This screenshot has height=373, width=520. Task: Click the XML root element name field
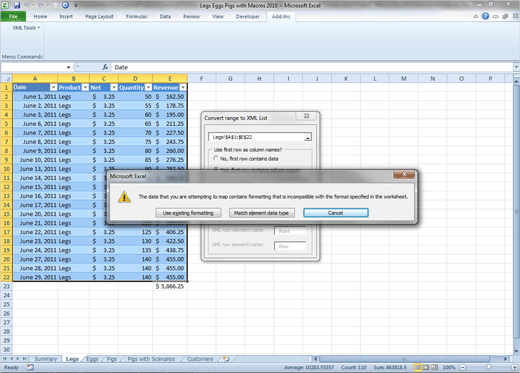click(290, 231)
